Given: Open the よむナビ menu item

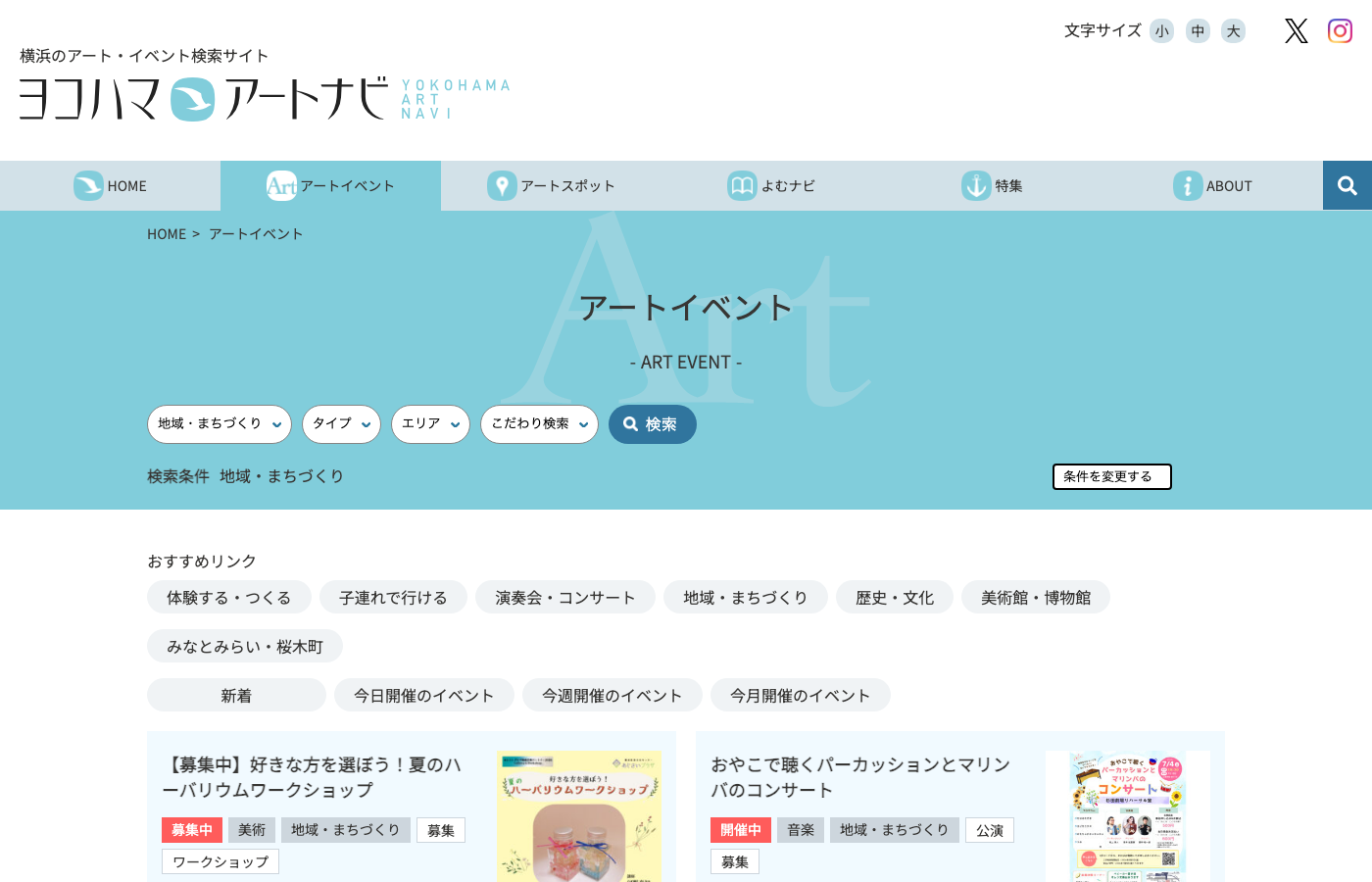Looking at the screenshot, I should tap(771, 185).
